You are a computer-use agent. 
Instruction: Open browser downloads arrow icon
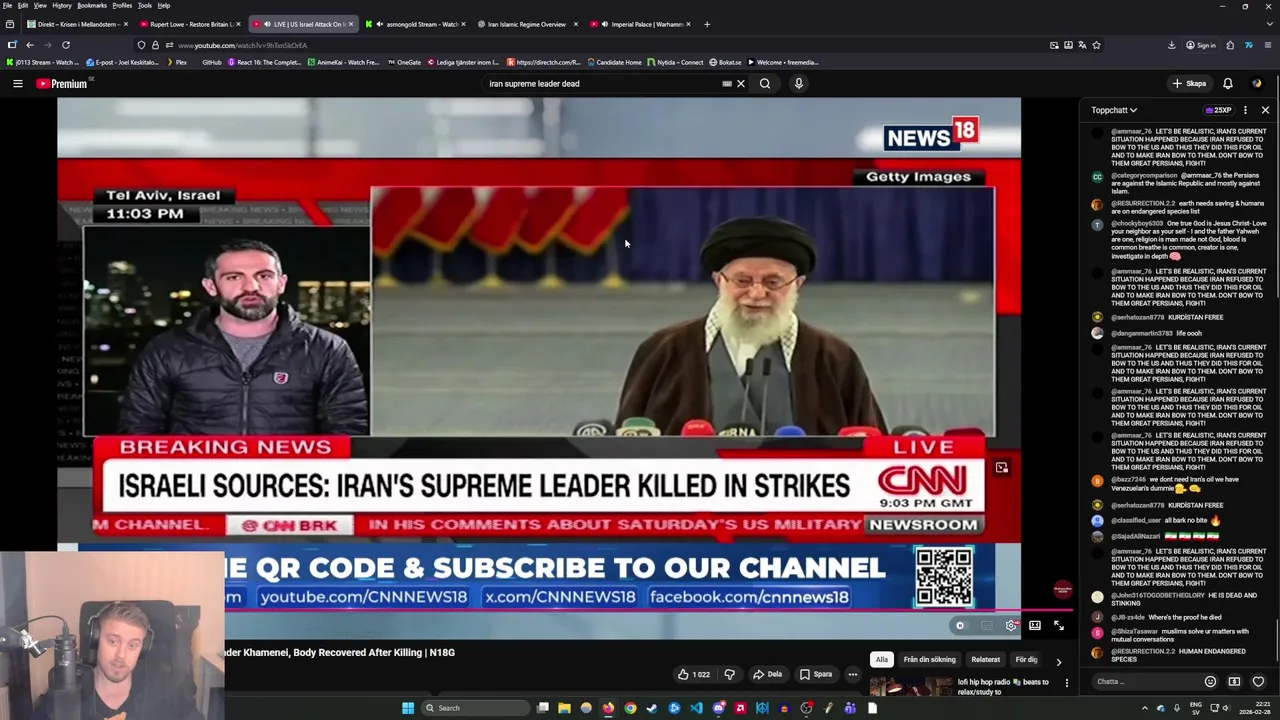pyautogui.click(x=1171, y=45)
